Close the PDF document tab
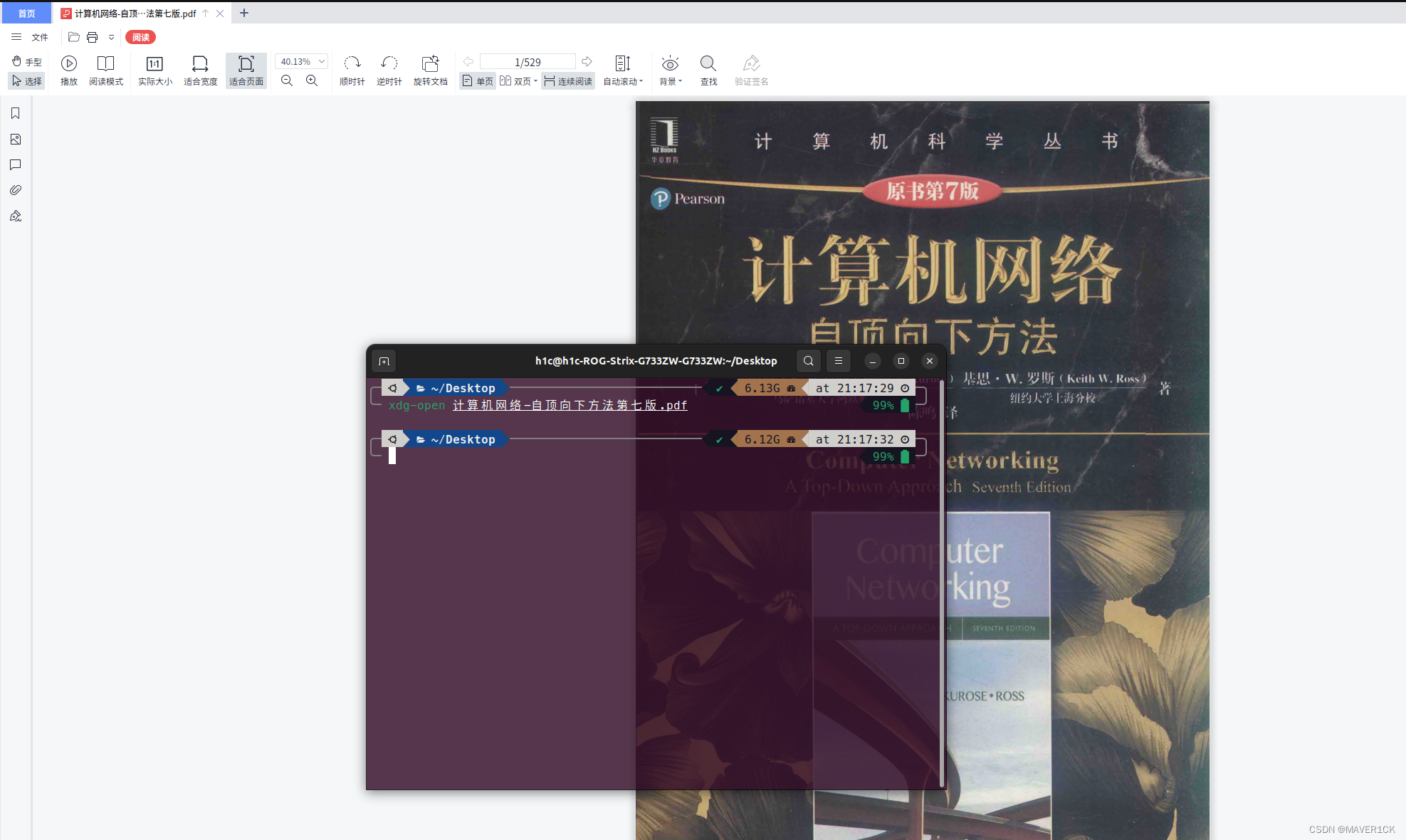This screenshot has width=1406, height=840. [x=220, y=13]
